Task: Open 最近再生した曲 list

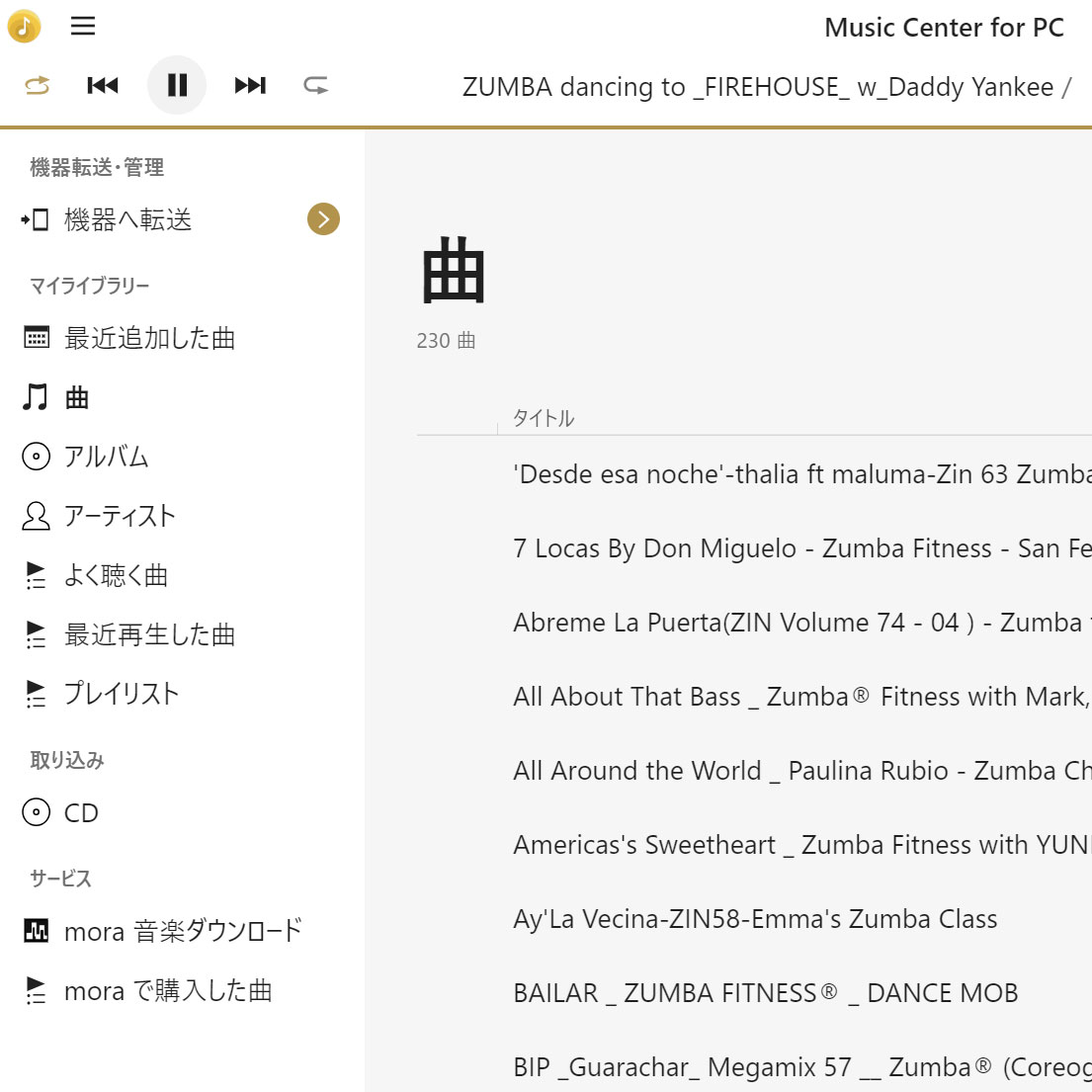Action: tap(150, 634)
